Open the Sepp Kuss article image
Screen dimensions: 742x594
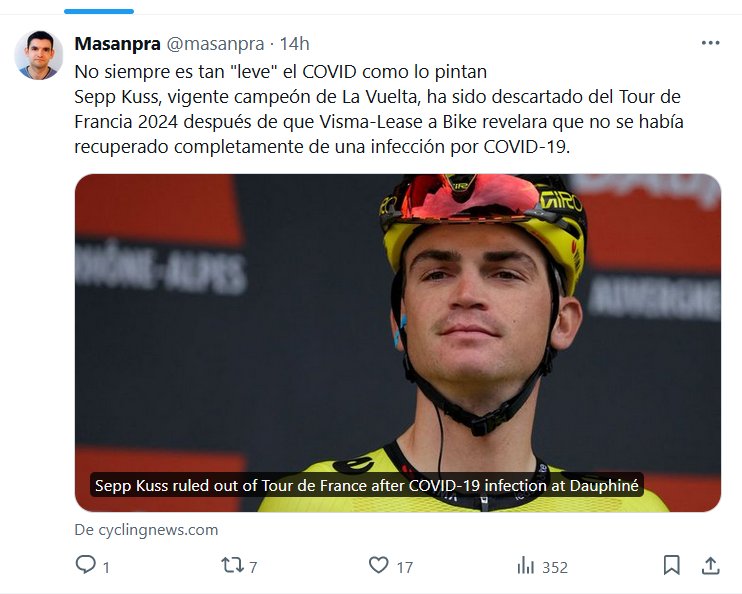tap(397, 320)
